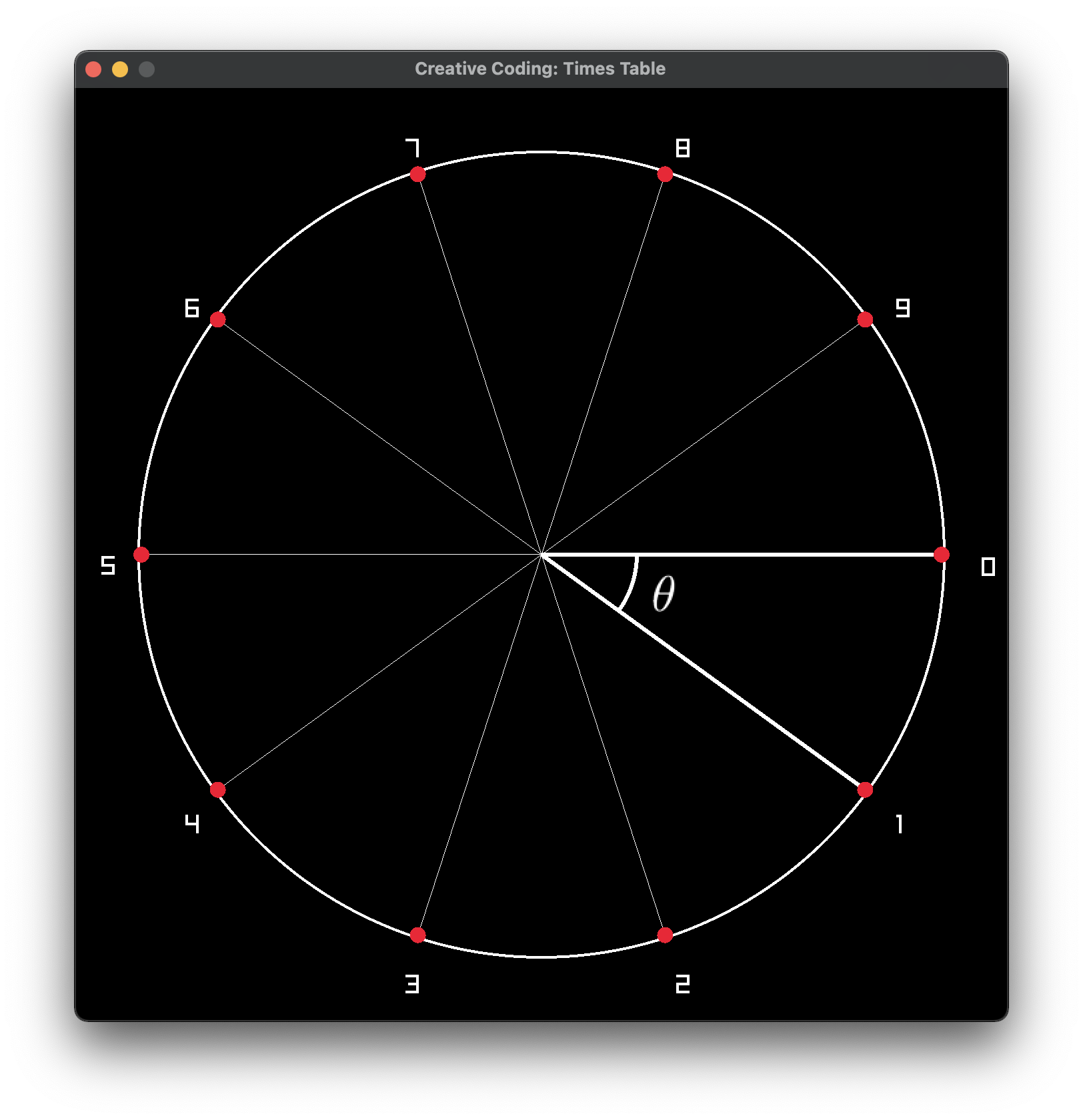Click the red dot at point 7

point(418,175)
